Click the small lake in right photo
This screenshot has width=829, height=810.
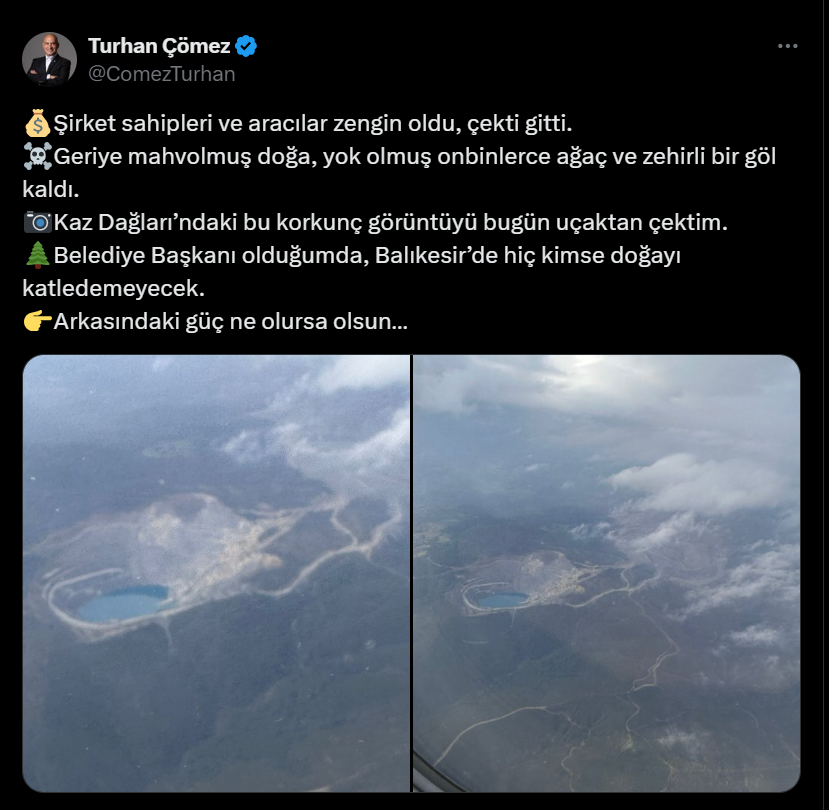tap(502, 599)
